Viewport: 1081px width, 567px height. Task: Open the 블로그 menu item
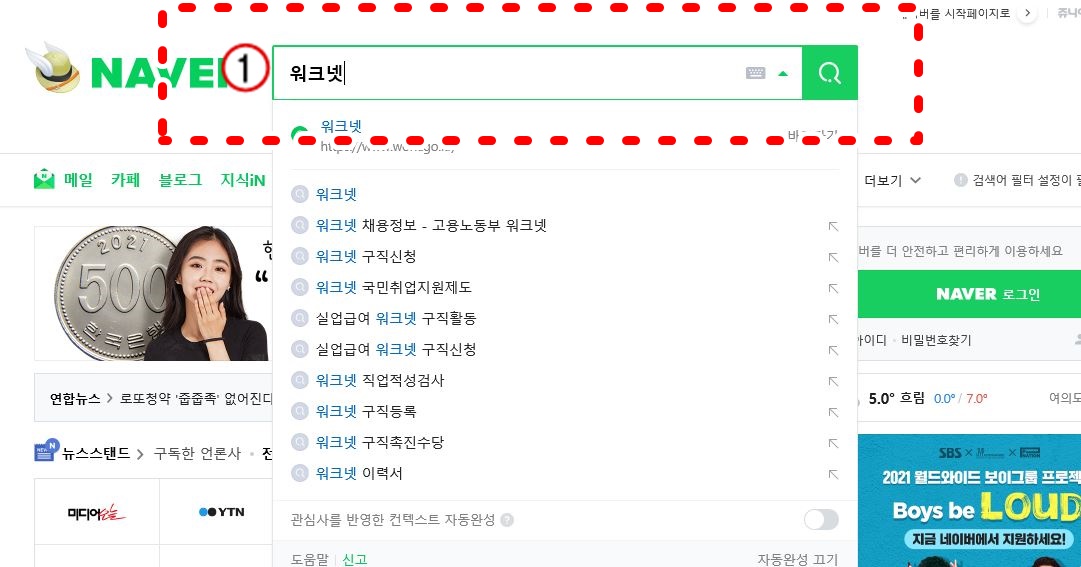click(180, 180)
